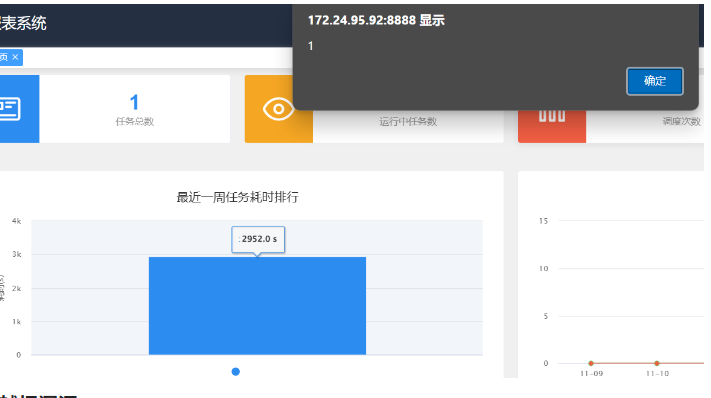Image resolution: width=711 pixels, height=398 pixels.
Task: Close the open page tab
Action: (x=15, y=57)
